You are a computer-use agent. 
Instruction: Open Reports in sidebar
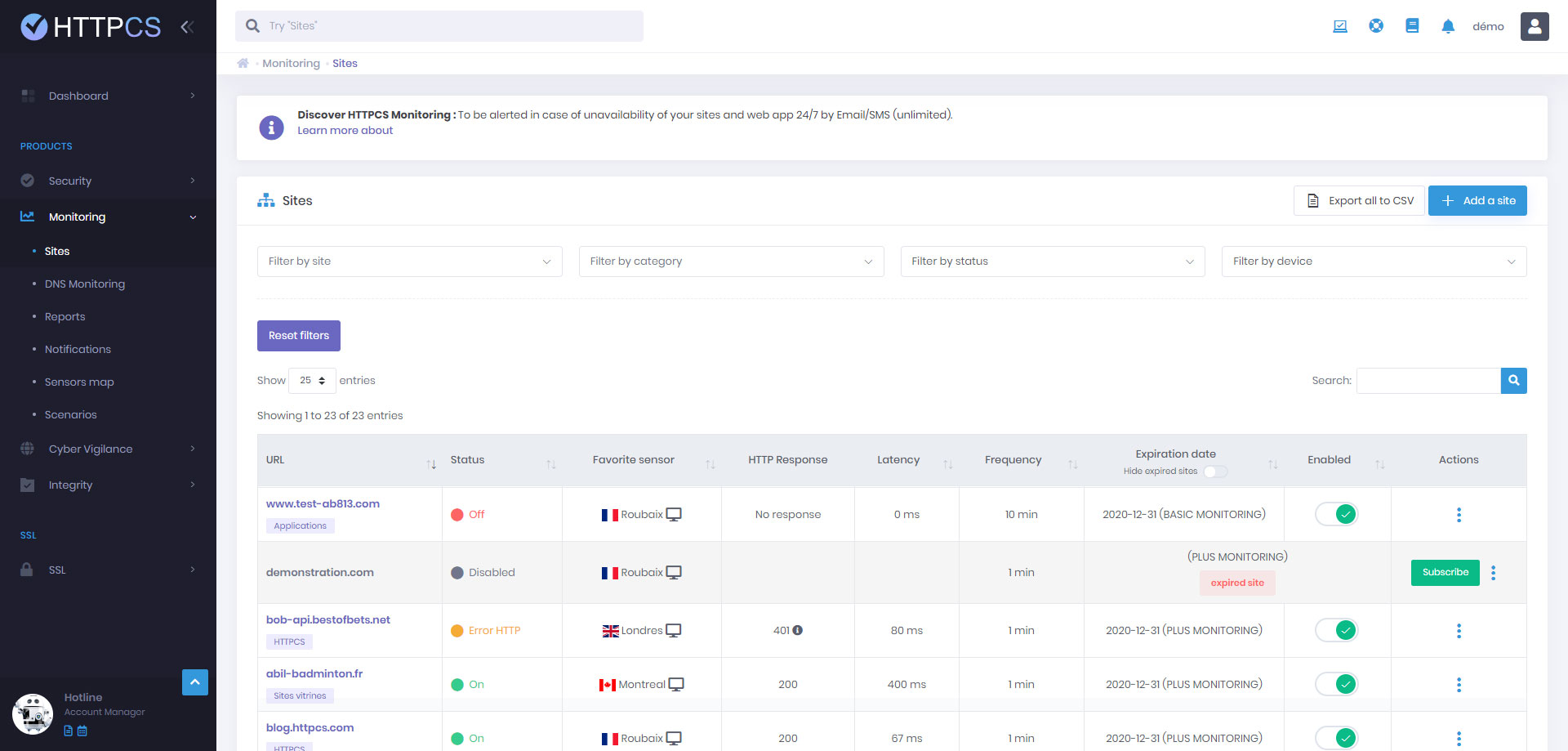(65, 316)
